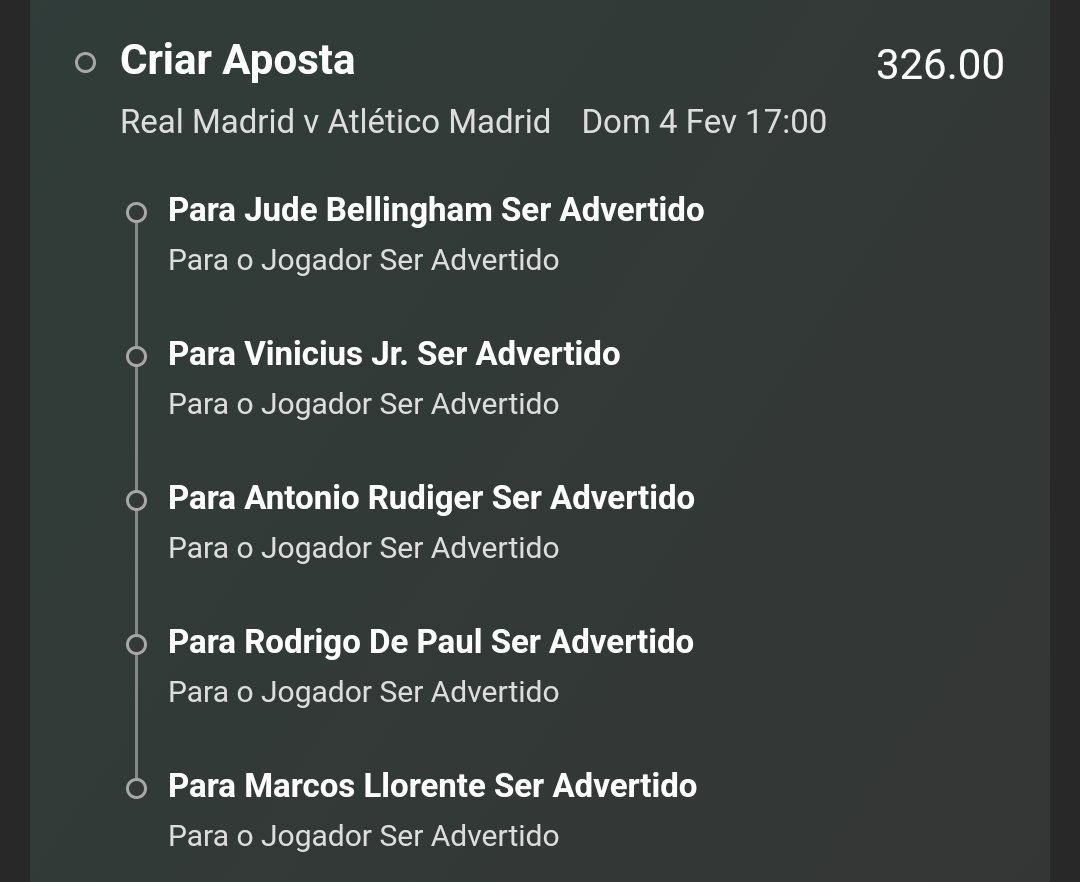Image resolution: width=1080 pixels, height=882 pixels.
Task: Click the circle node beside Marcos Llorente
Action: coord(136,788)
